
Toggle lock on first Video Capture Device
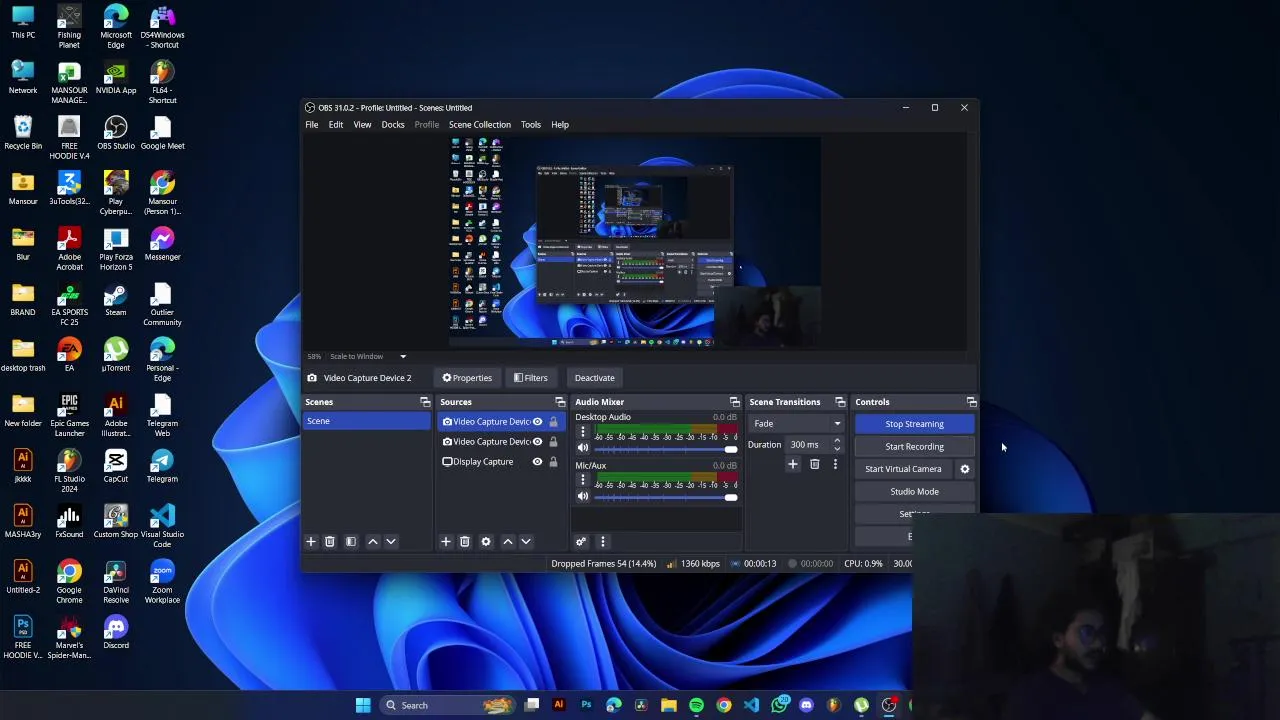(x=553, y=422)
